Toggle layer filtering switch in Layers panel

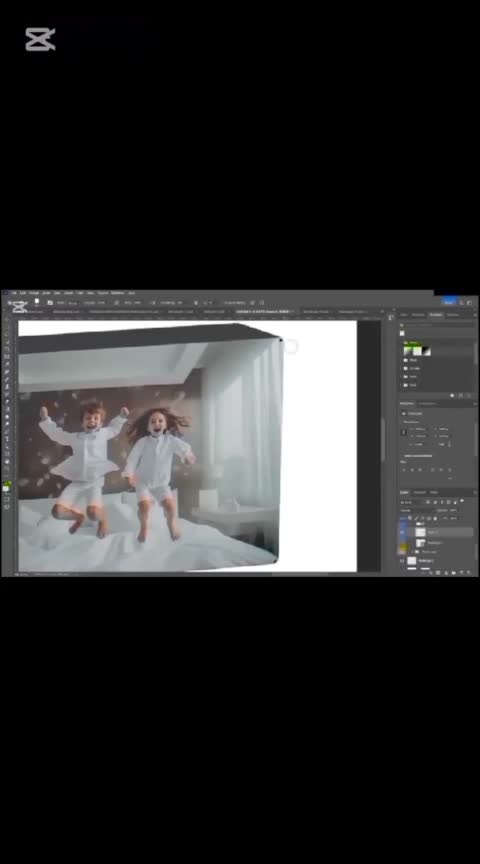(462, 501)
